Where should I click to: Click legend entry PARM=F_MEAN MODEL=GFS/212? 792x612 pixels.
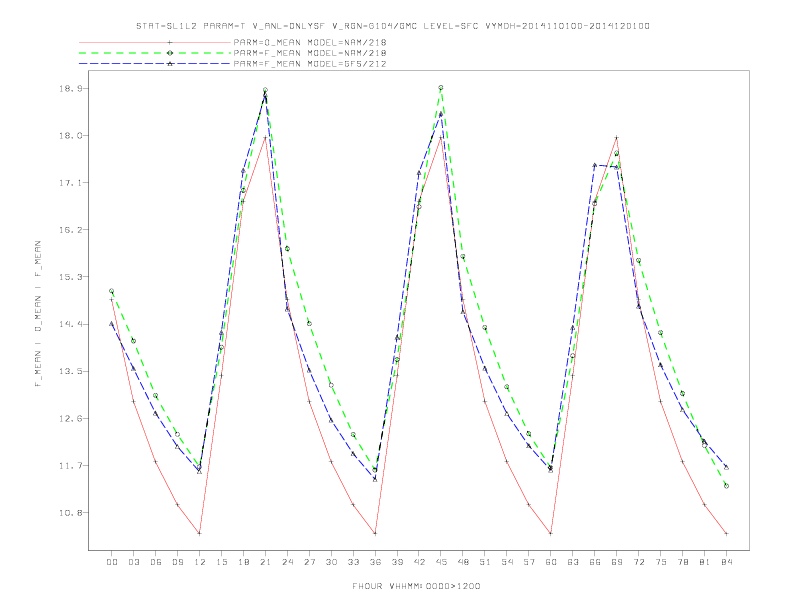click(310, 64)
